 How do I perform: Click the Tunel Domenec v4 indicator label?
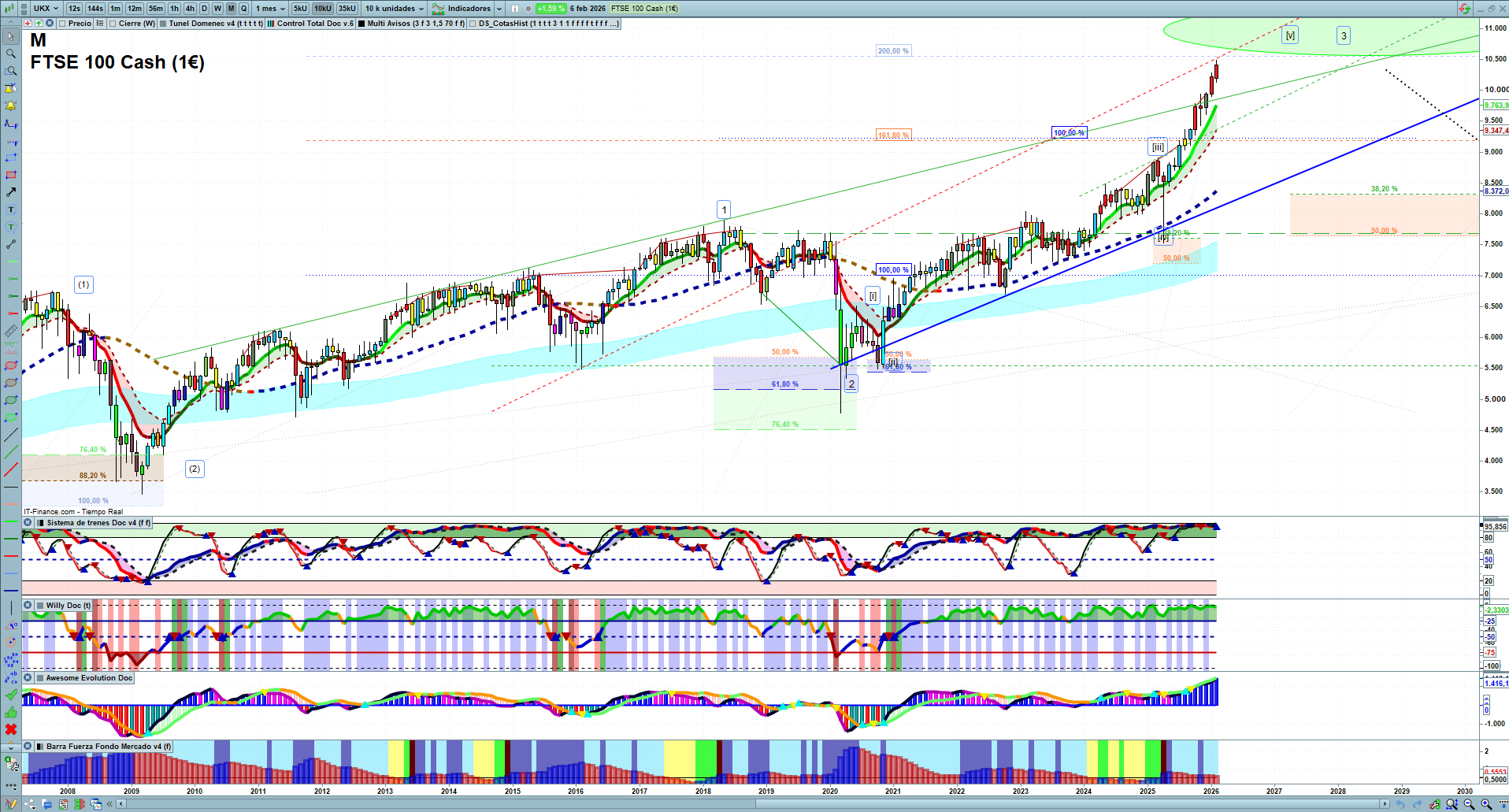[215, 24]
